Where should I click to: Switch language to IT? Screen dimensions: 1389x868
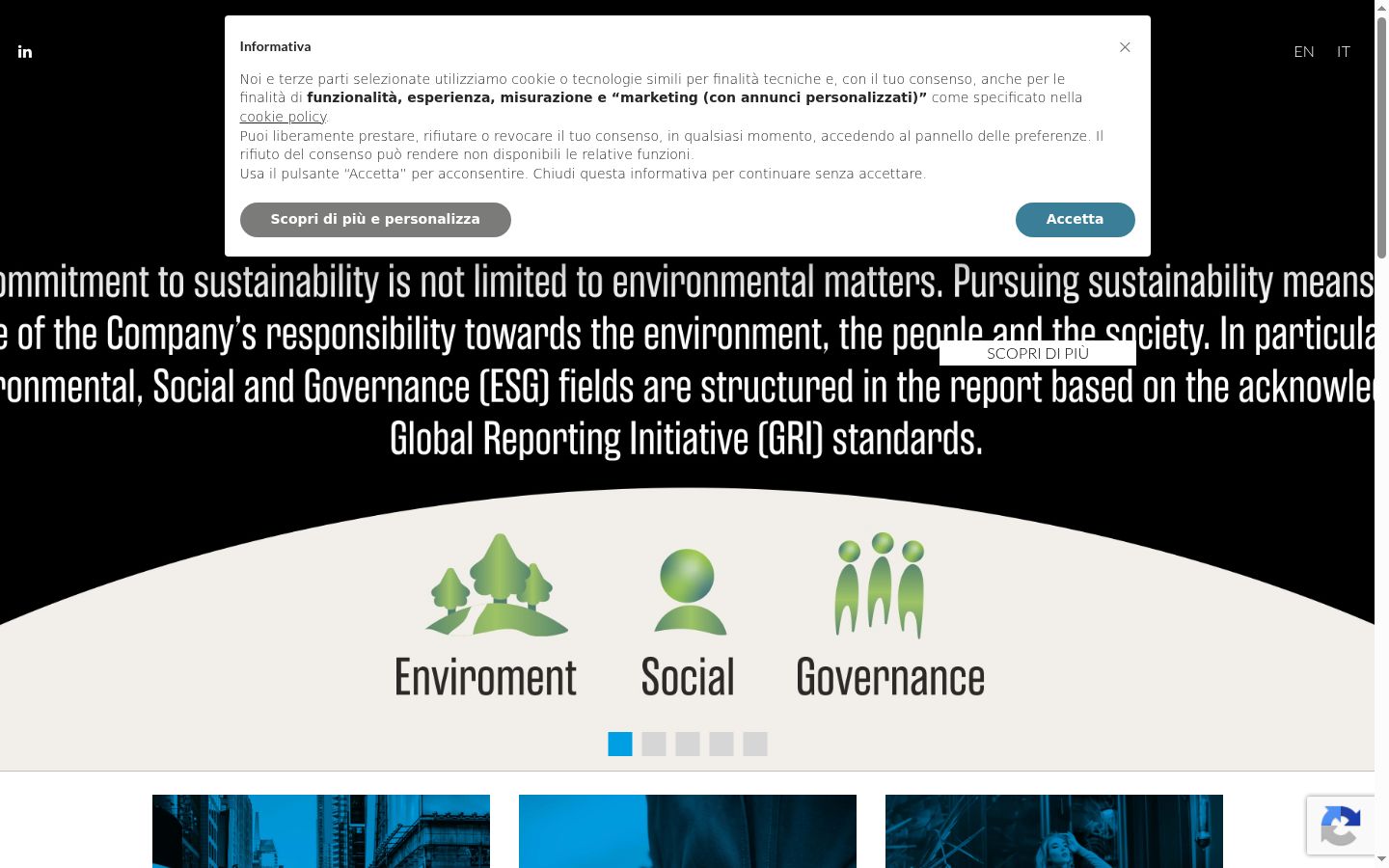(1344, 52)
